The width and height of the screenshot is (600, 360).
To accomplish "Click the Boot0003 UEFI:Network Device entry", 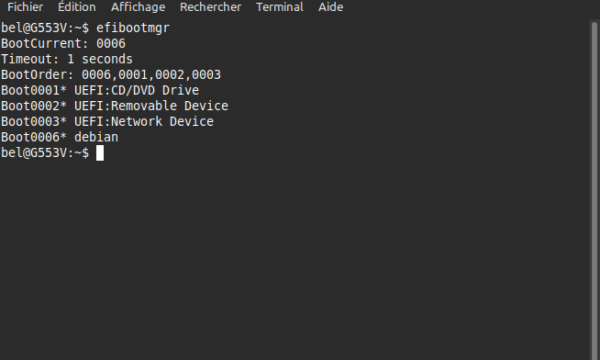I will coord(107,122).
